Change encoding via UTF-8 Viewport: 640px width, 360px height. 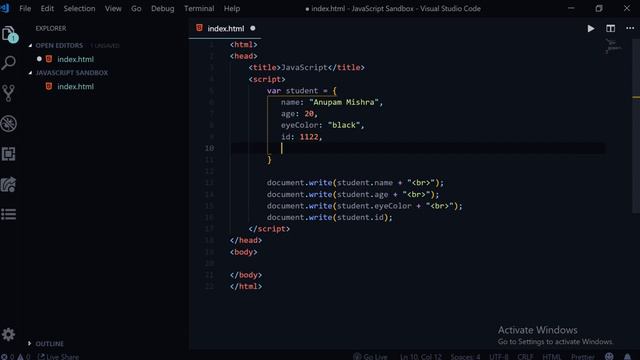(x=499, y=357)
